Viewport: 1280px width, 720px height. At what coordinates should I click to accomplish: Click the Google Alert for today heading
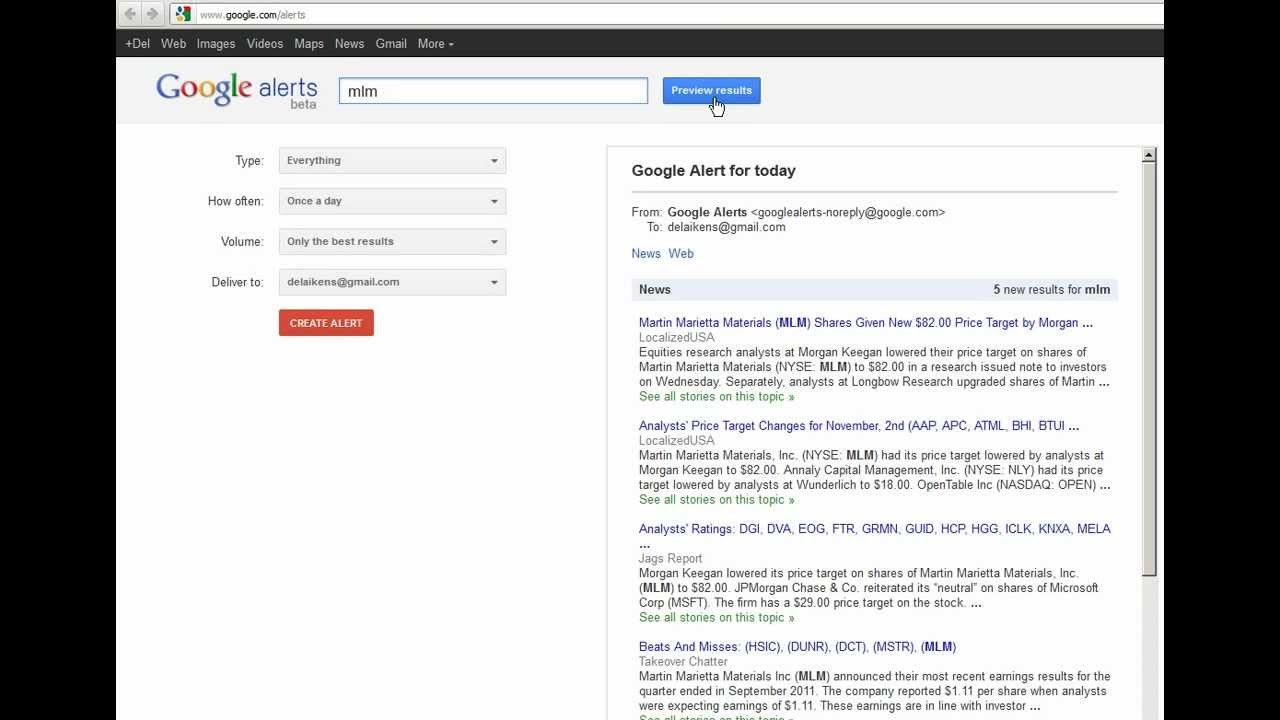714,171
